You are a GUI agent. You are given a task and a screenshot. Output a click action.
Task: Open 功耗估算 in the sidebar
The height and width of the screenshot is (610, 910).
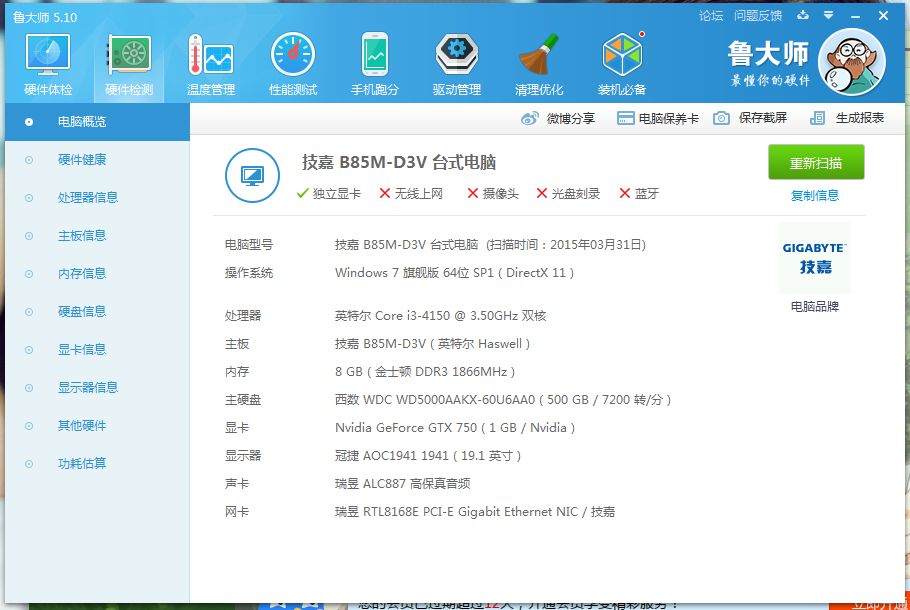(98, 464)
